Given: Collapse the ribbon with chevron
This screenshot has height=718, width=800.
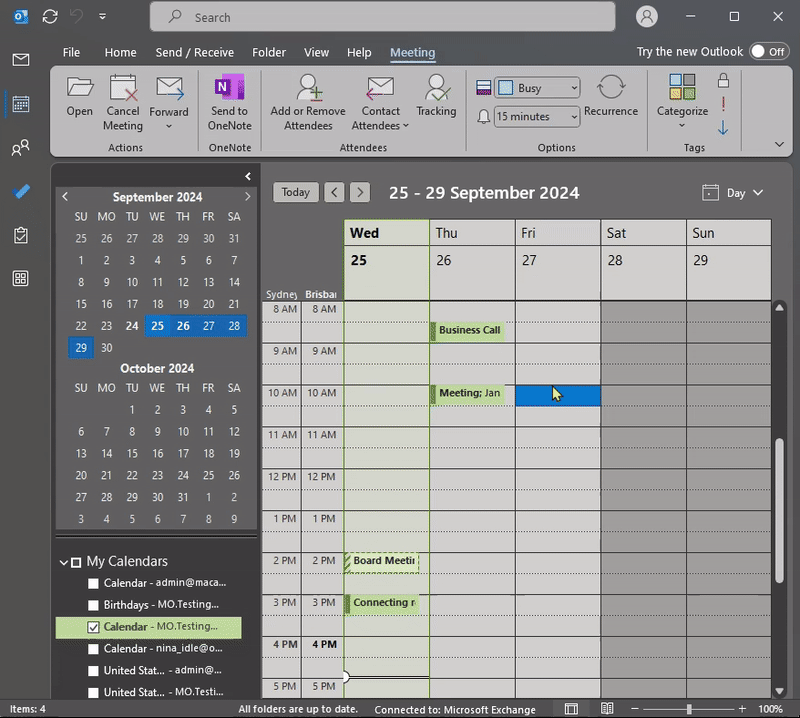Looking at the screenshot, I should (x=780, y=144).
